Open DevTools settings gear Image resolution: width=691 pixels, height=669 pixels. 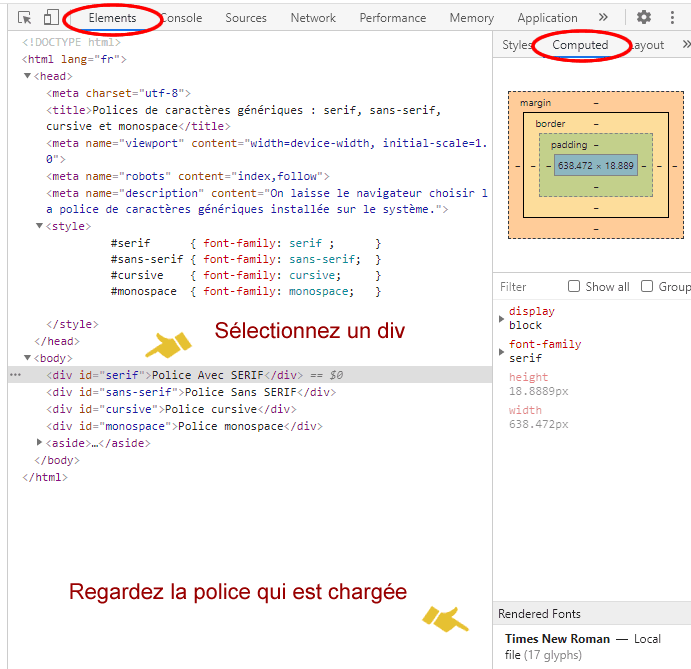[643, 18]
